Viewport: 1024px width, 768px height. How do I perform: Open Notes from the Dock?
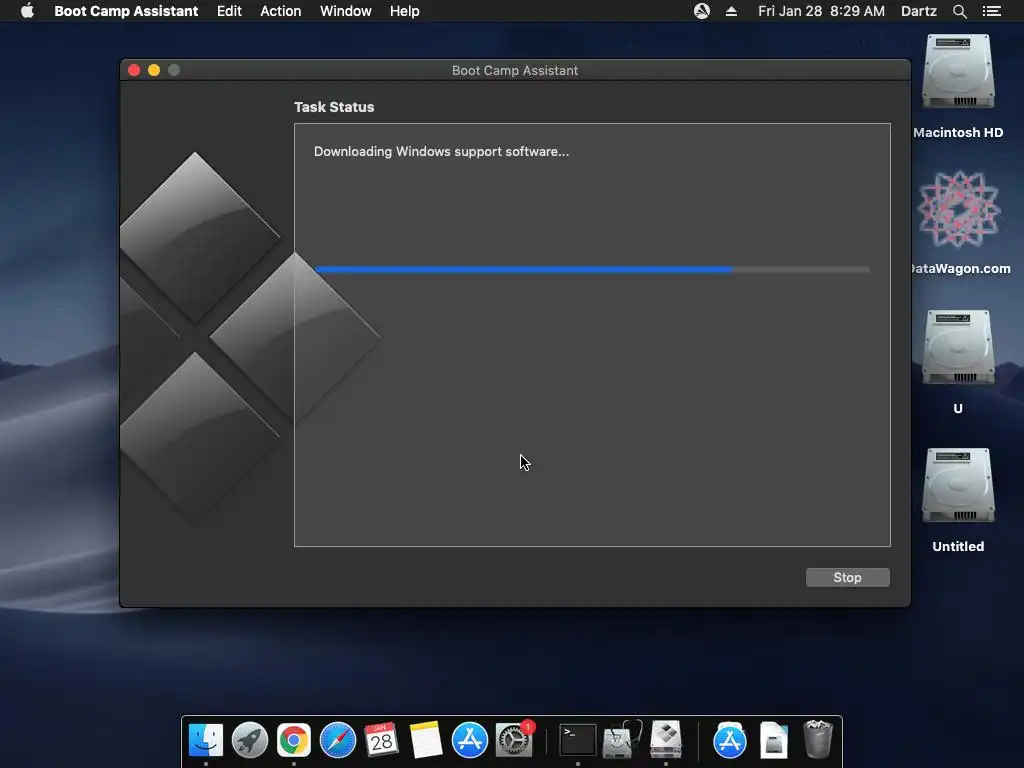(x=425, y=741)
